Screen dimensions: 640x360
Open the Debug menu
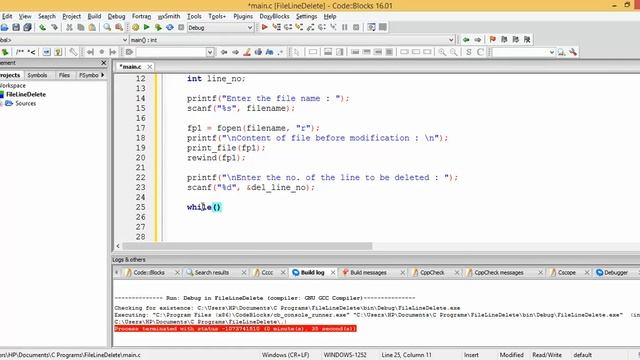116,16
